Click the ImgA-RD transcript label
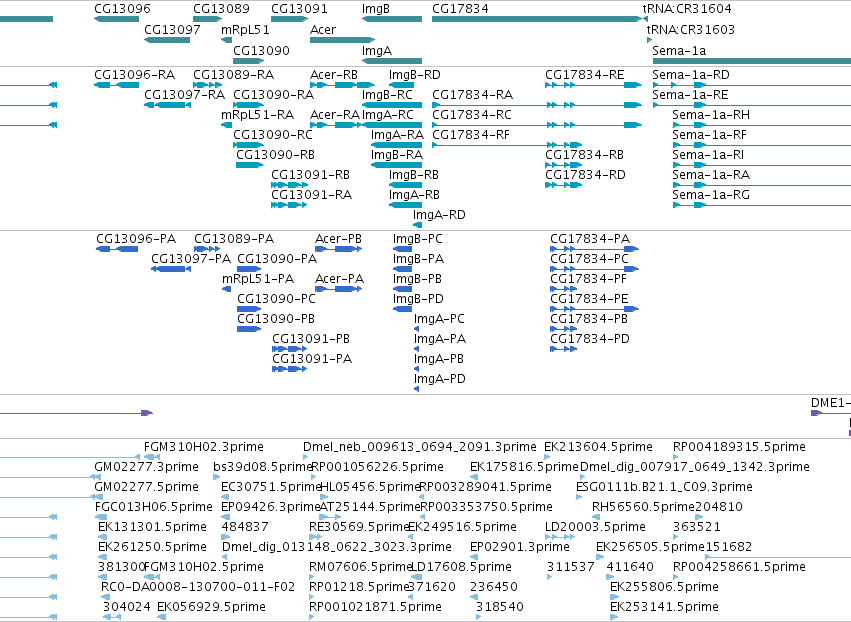The height and width of the screenshot is (622, 851). pyautogui.click(x=439, y=215)
